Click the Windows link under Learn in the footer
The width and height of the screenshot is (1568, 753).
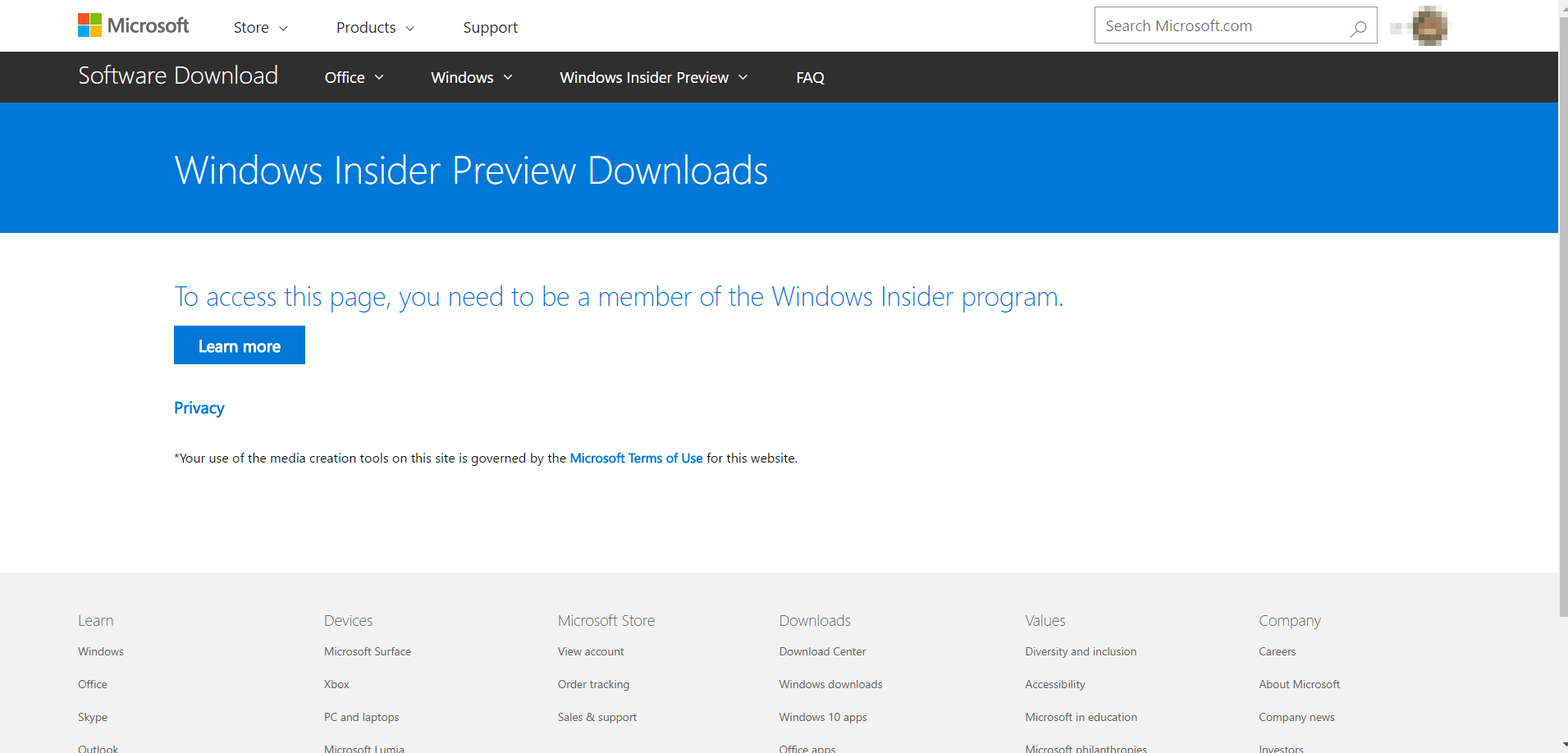tap(101, 651)
